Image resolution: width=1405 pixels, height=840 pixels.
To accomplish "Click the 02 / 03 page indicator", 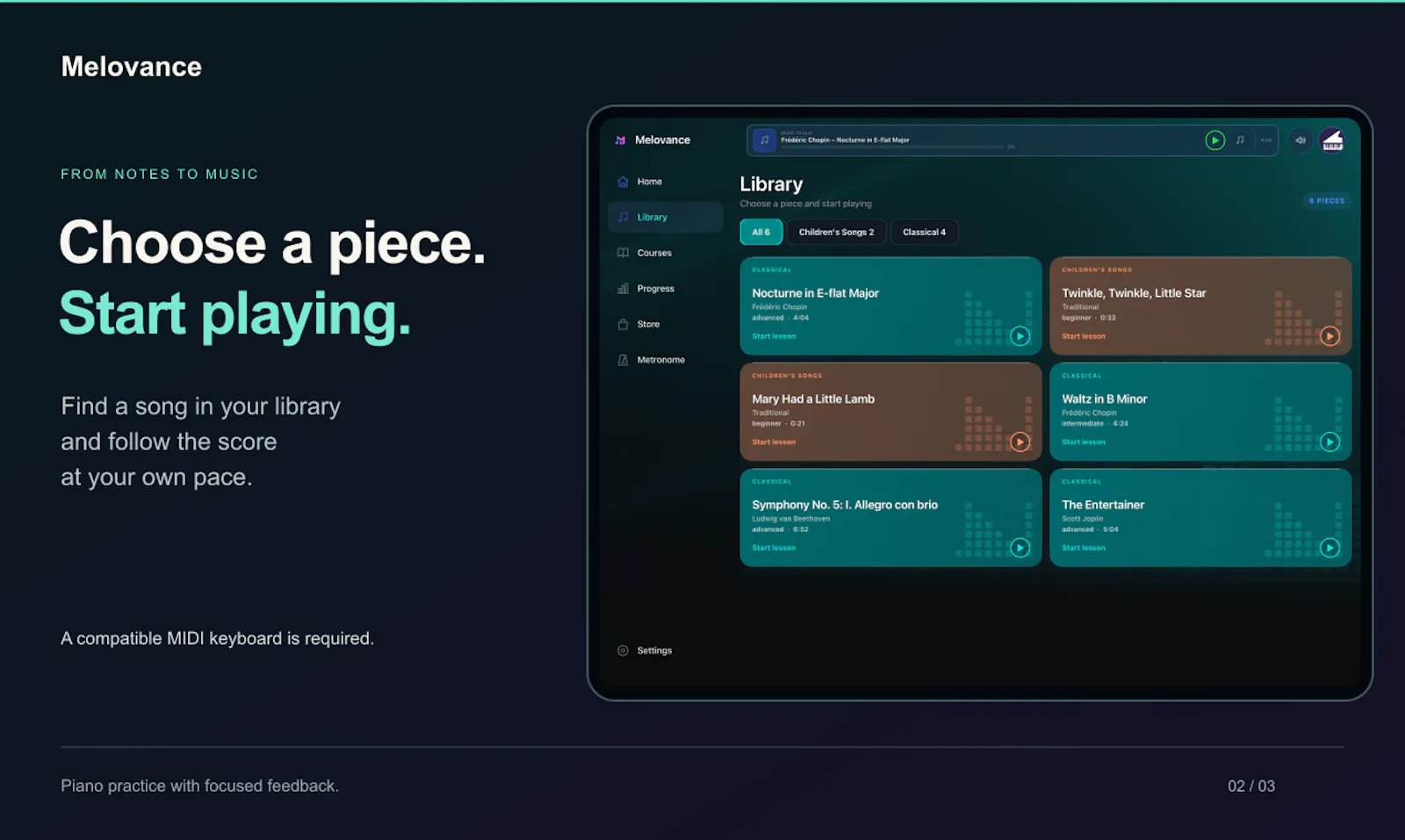I will pos(1251,786).
